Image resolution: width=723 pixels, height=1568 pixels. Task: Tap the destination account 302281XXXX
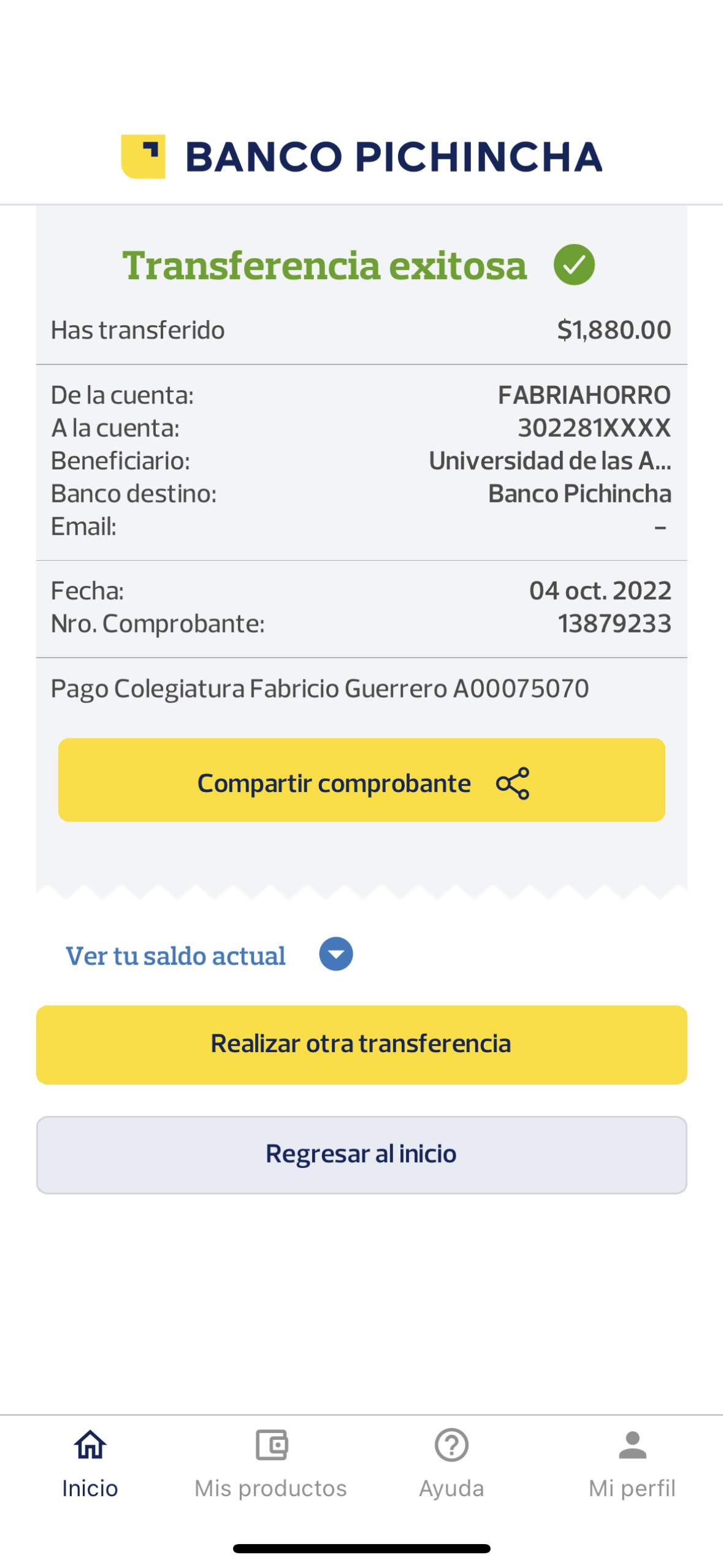click(594, 428)
